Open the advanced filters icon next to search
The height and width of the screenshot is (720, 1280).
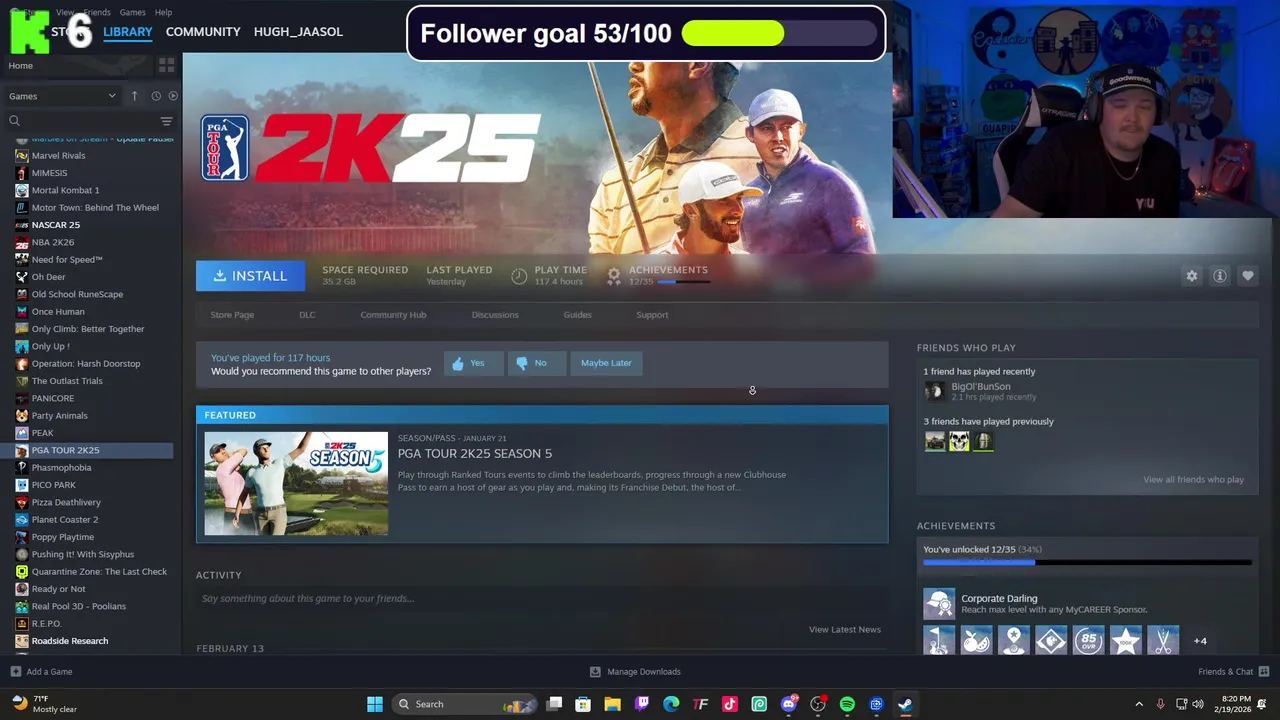pos(166,120)
